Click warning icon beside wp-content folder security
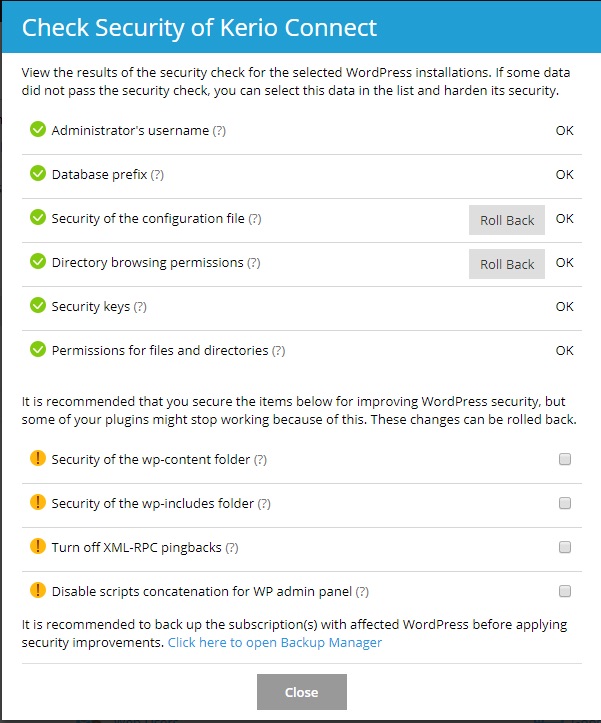Viewport: 601px width, 723px height. click(38, 459)
